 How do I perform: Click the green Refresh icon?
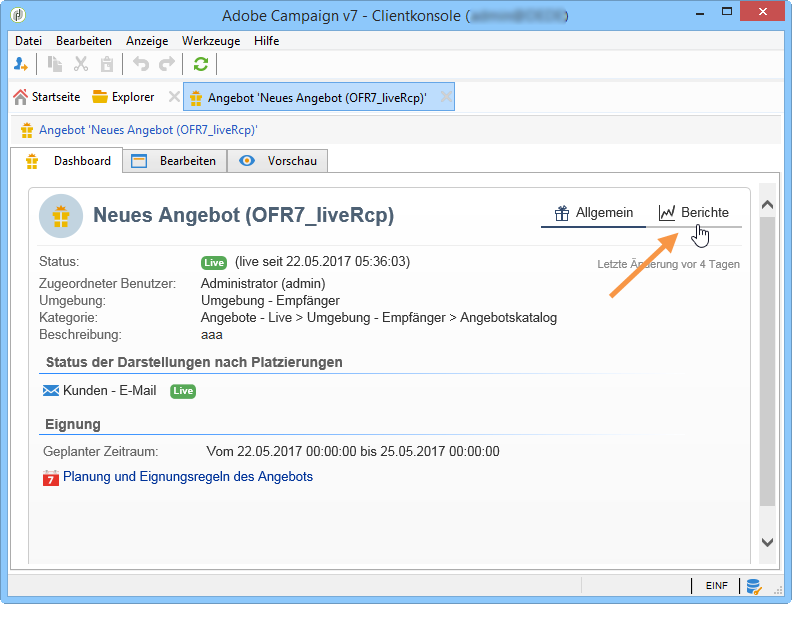pyautogui.click(x=201, y=64)
